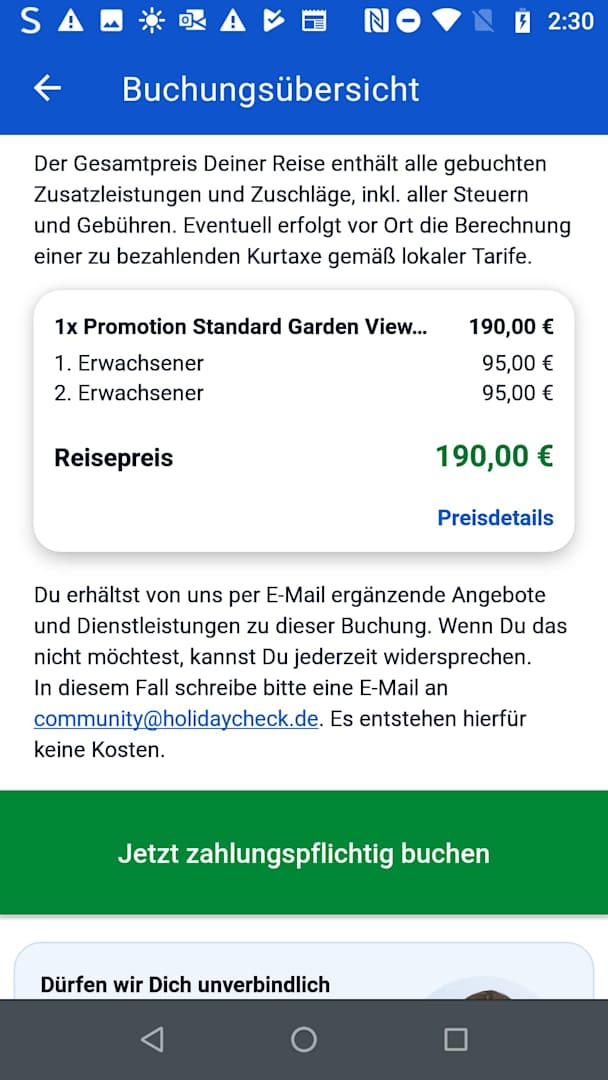Tap the Reisepreis 190,00 € total
The height and width of the screenshot is (1080, 608).
tap(303, 458)
